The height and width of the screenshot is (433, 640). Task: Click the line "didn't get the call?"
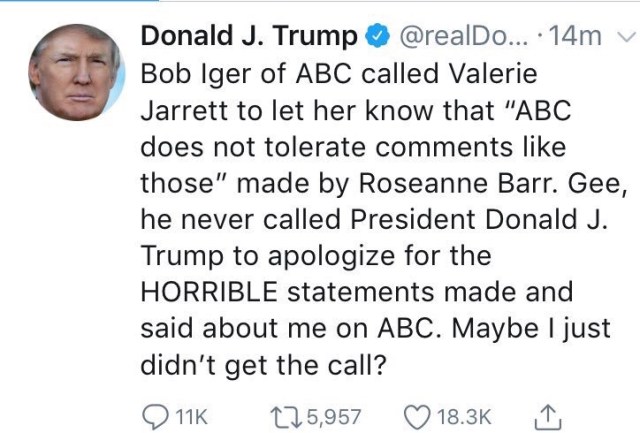point(263,364)
